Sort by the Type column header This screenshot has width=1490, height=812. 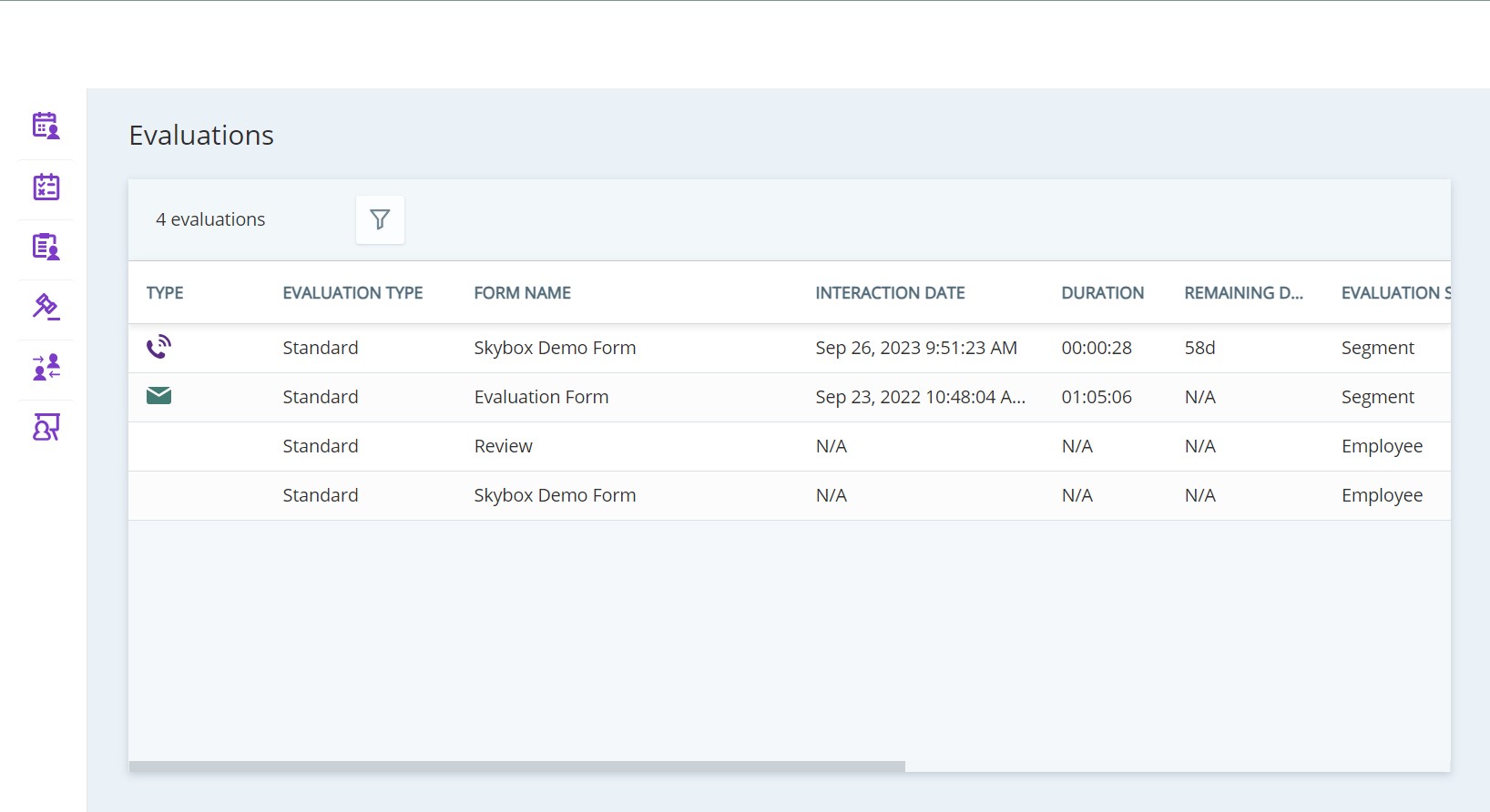pos(165,293)
